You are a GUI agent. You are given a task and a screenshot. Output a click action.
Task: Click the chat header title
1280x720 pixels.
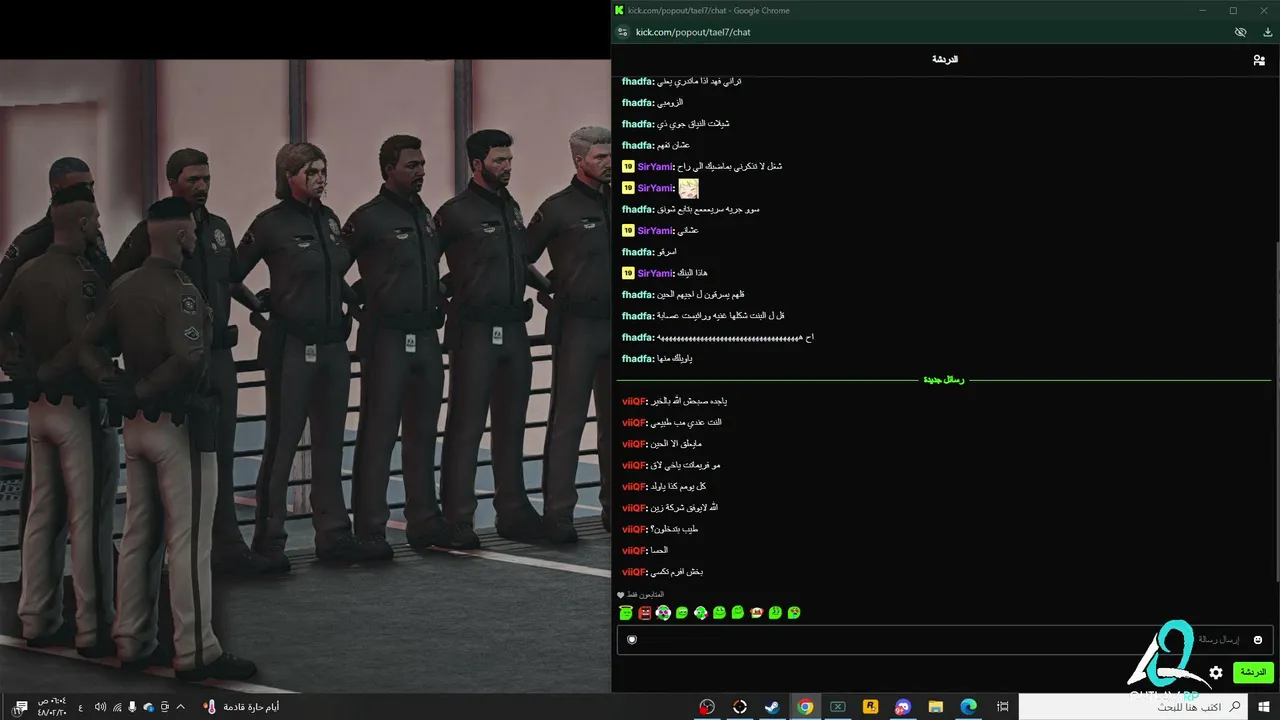click(945, 60)
